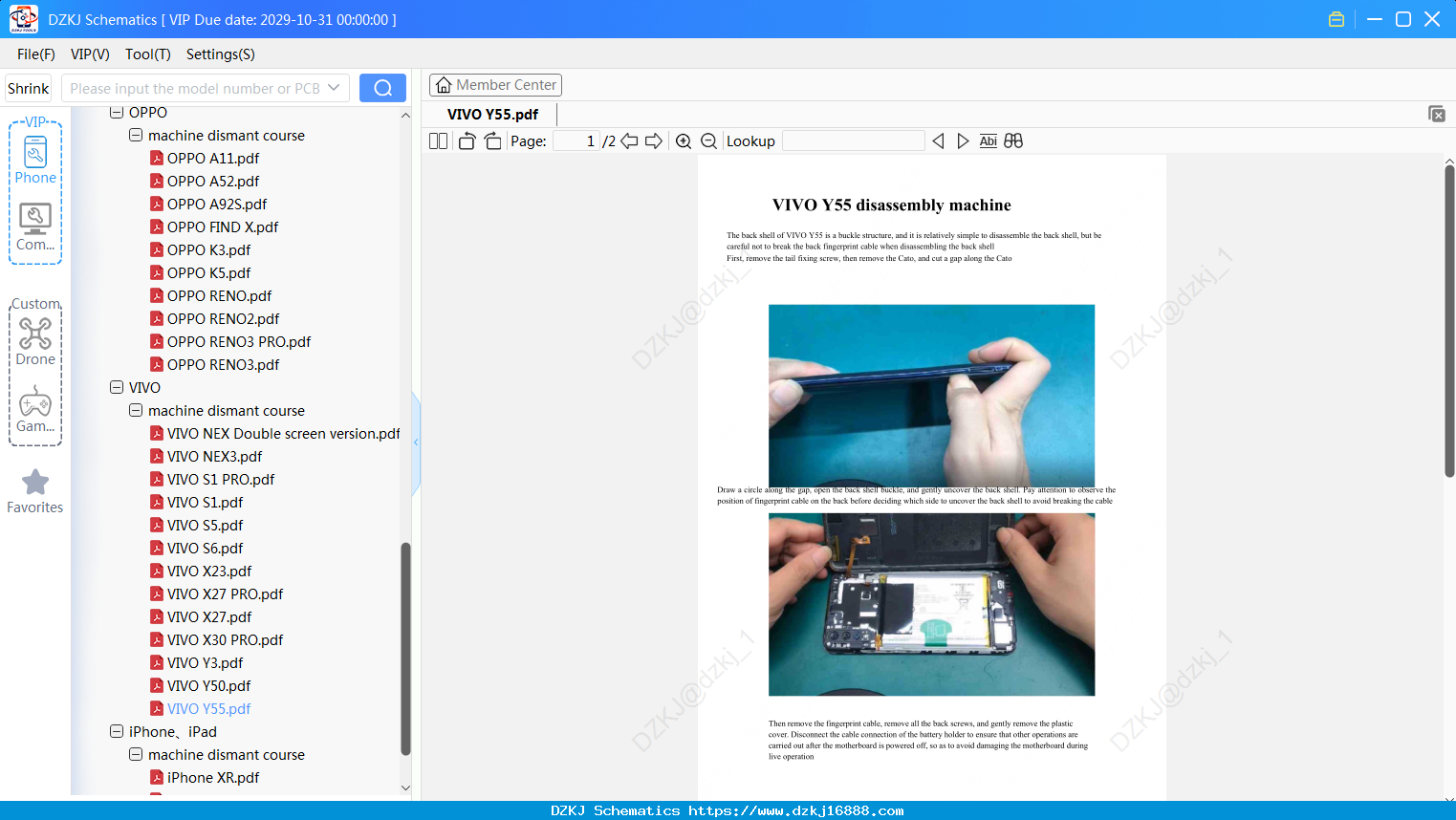Viewport: 1456px width, 820px height.
Task: Open OPPO FIND X.pdf
Action: 223,227
